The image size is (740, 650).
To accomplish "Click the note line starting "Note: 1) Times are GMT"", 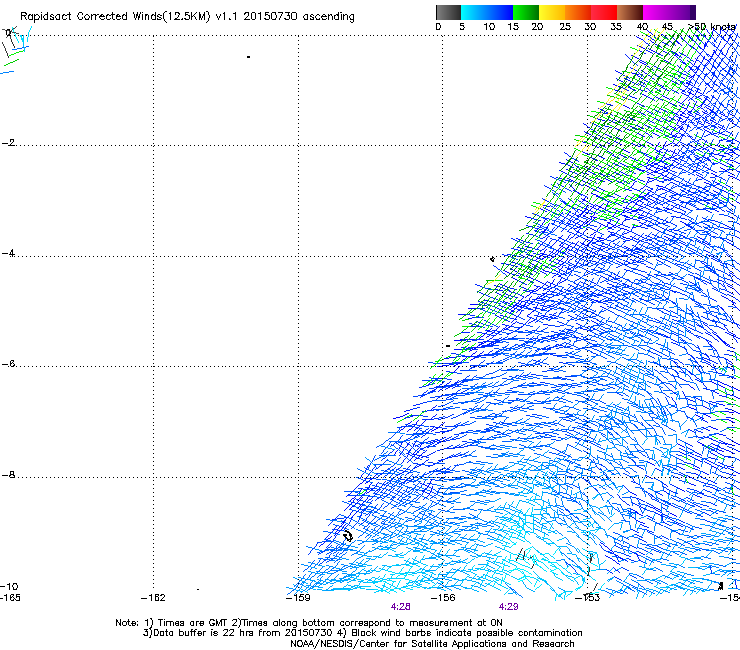I will 309,623.
